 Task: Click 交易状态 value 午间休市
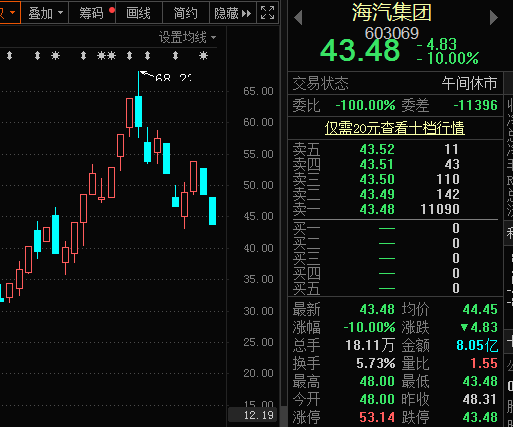click(x=469, y=83)
